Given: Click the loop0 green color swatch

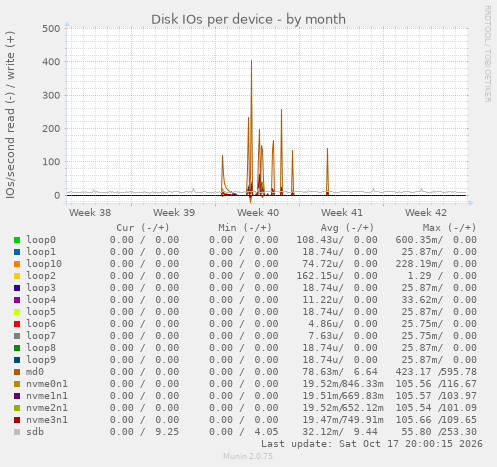Looking at the screenshot, I should point(17,240).
